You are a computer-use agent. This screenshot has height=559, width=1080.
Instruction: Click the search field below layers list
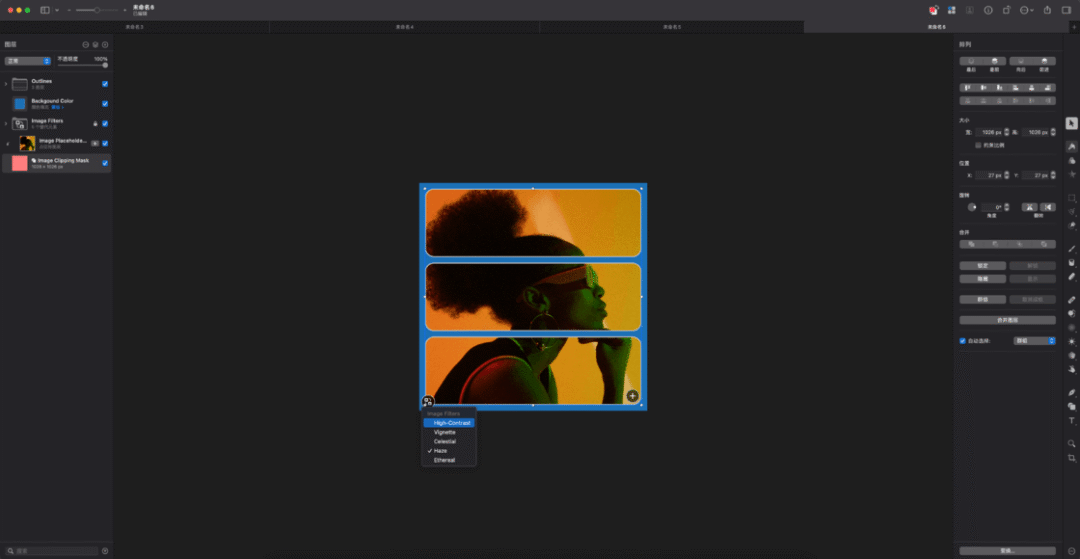click(x=55, y=551)
